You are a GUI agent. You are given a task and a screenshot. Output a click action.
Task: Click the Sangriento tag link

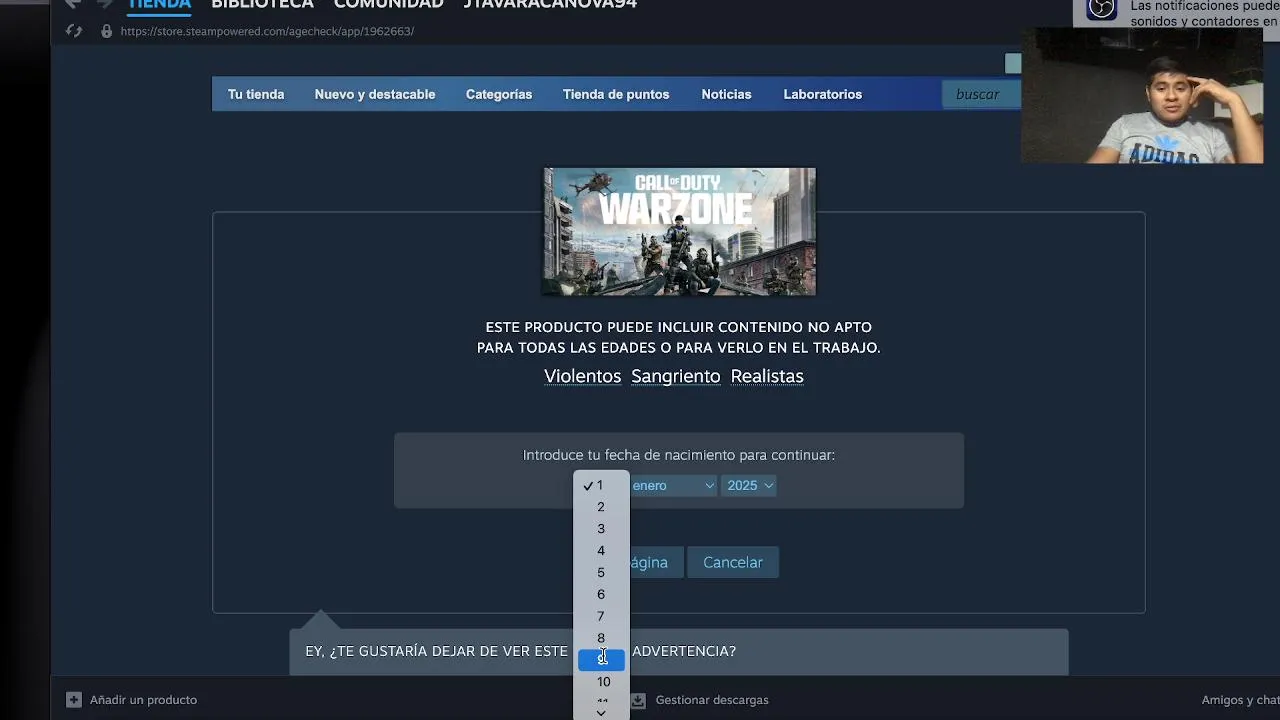[676, 376]
